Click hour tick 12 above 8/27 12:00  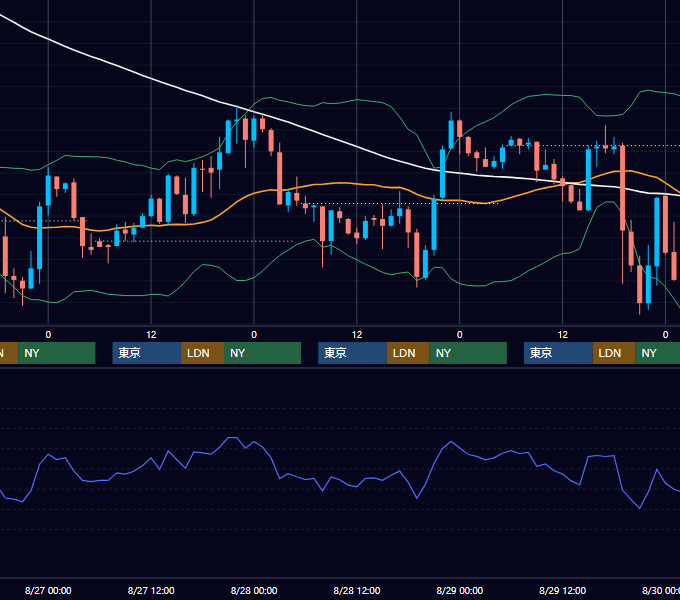pos(151,335)
